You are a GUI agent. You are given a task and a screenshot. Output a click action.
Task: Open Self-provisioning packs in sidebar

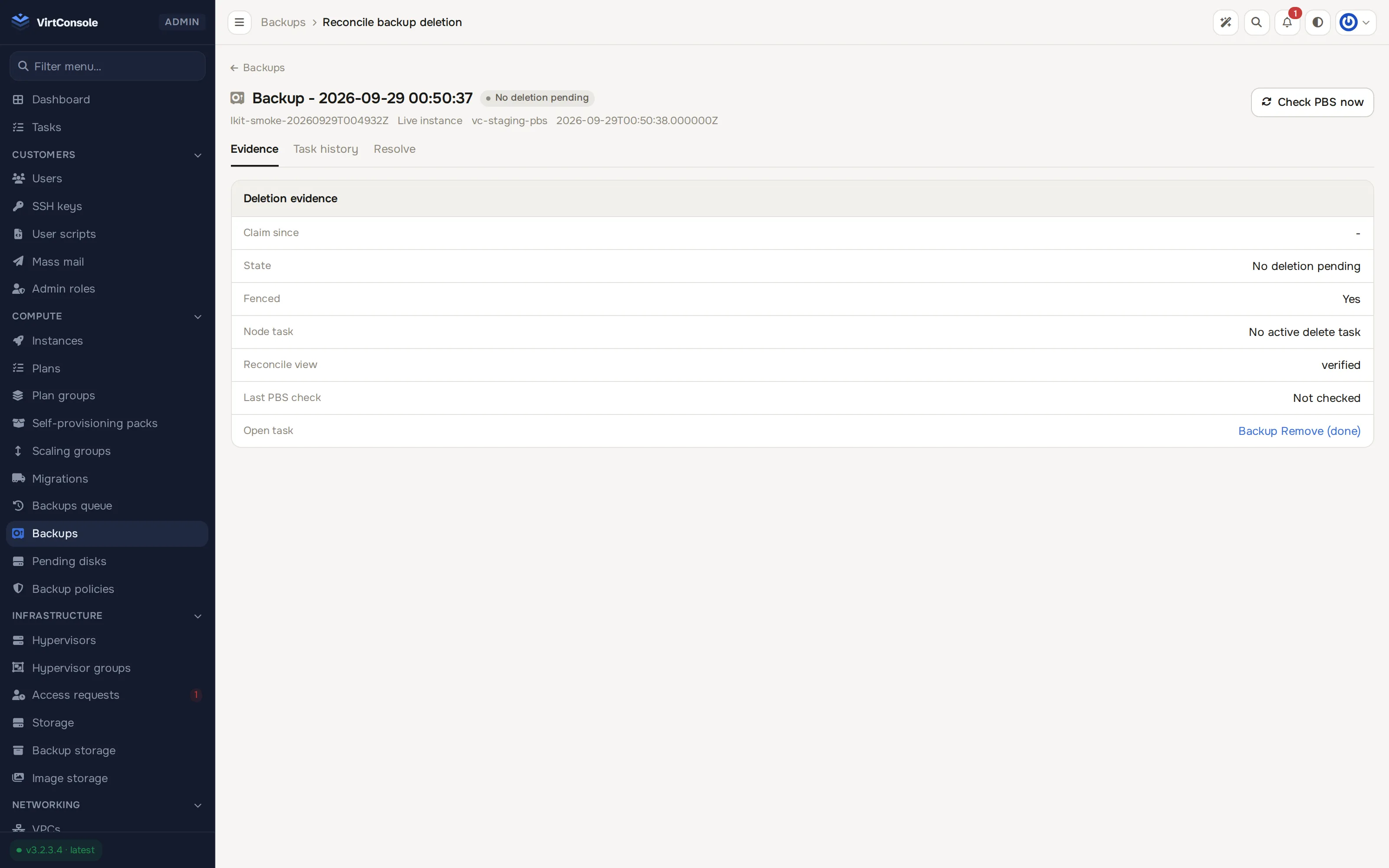tap(107, 423)
